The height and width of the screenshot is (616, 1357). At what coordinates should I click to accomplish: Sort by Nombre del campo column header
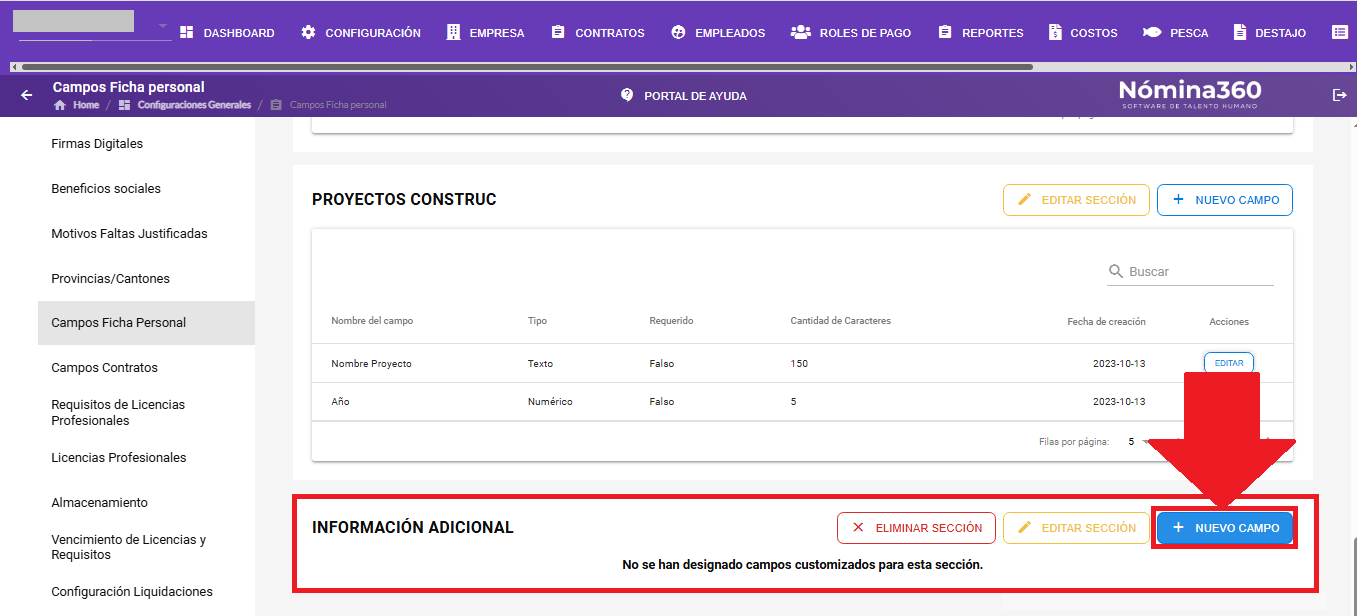click(x=372, y=321)
